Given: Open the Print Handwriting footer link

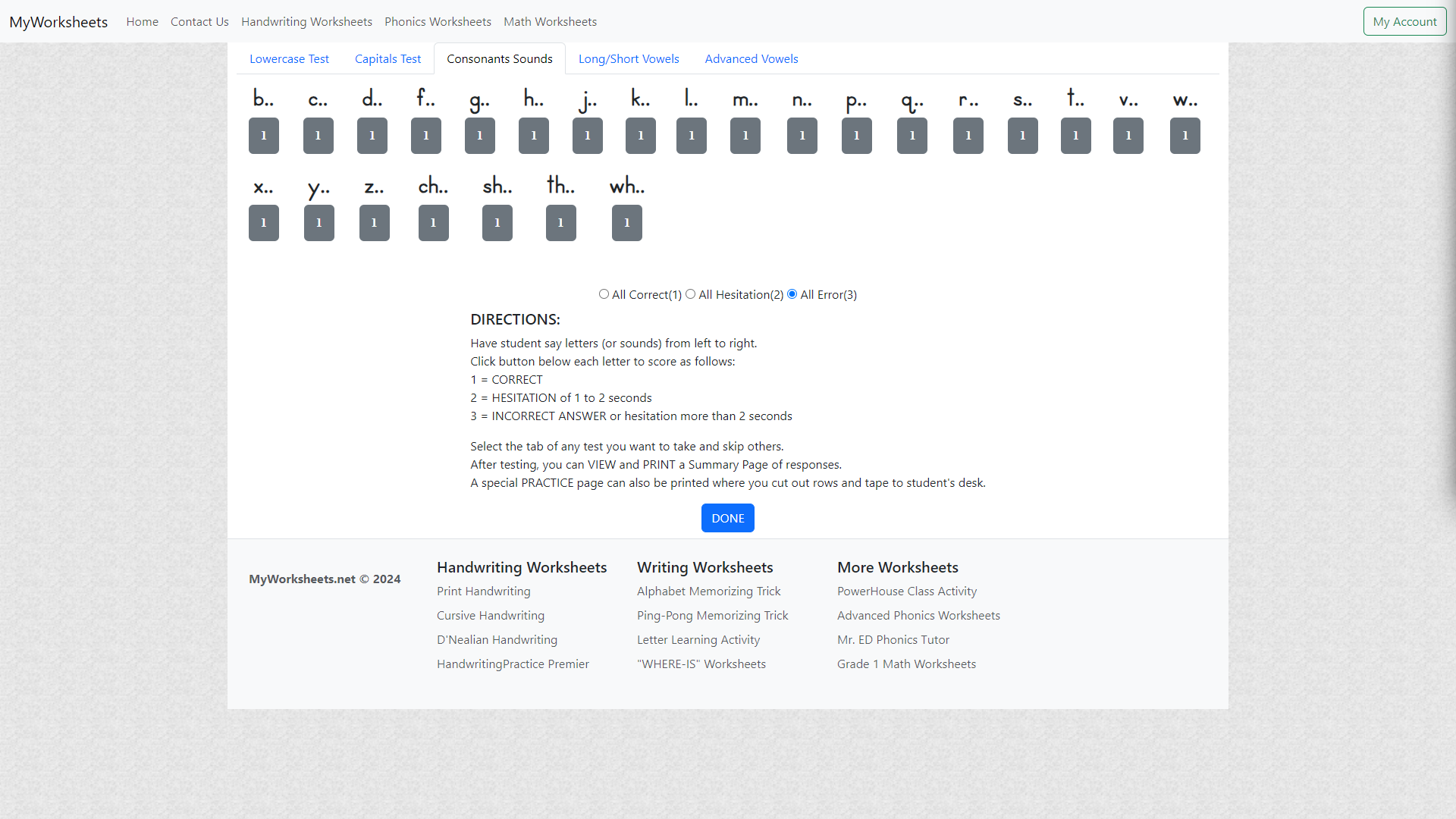Looking at the screenshot, I should pyautogui.click(x=484, y=591).
